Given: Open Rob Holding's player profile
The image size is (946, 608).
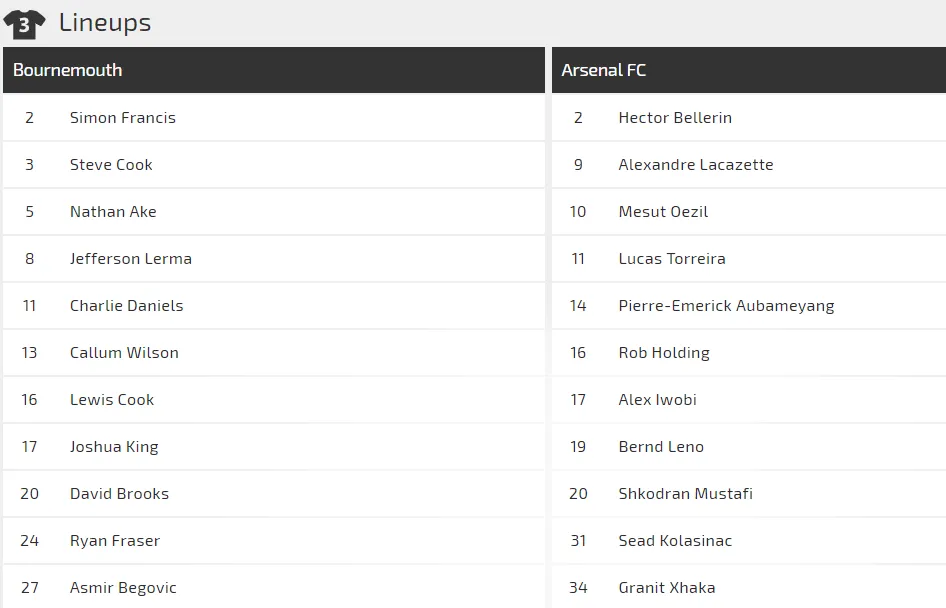Looking at the screenshot, I should [x=664, y=352].
